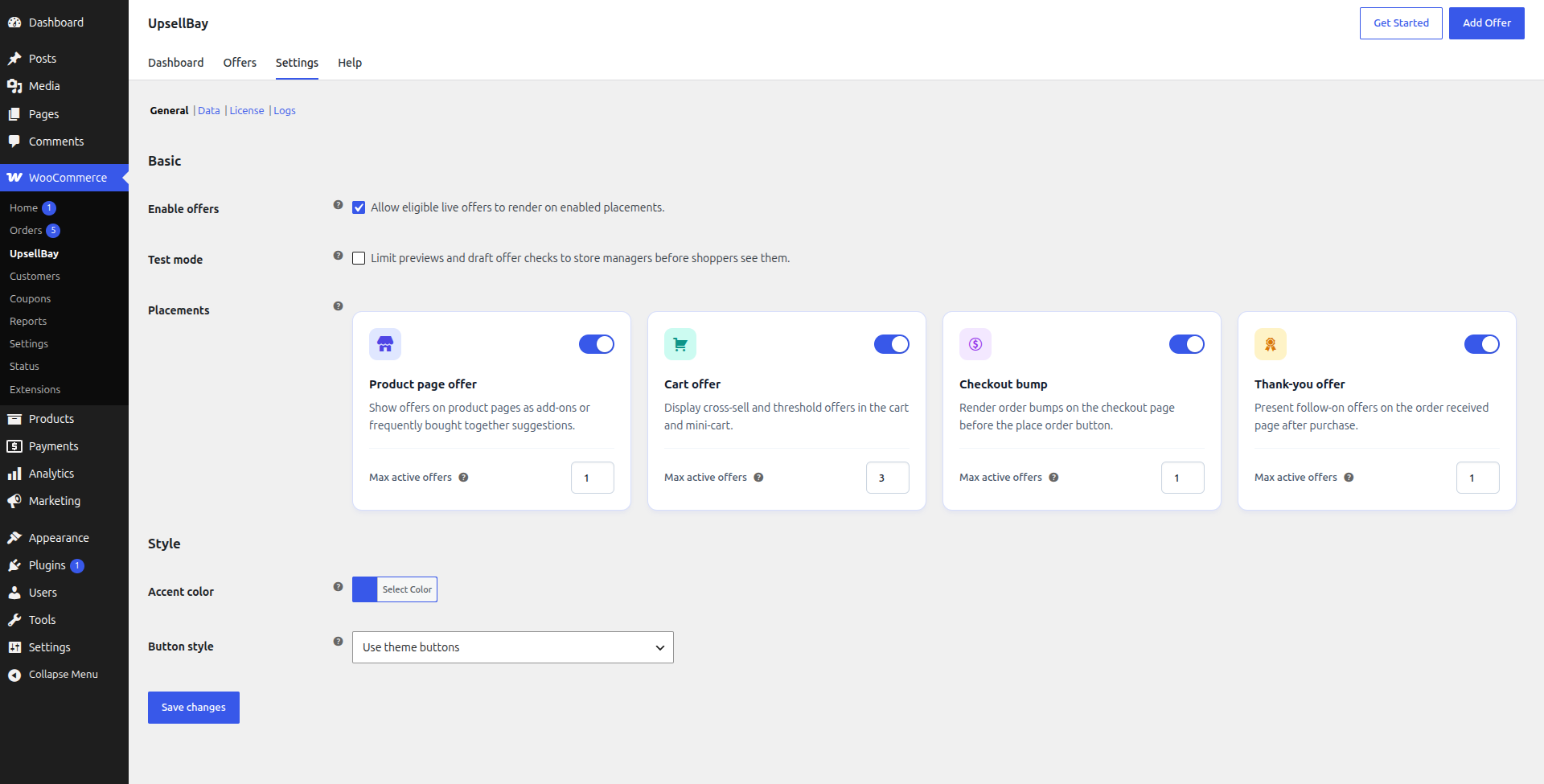Click Max active offers help icon in Cart offer
The height and width of the screenshot is (784, 1544).
tap(758, 478)
